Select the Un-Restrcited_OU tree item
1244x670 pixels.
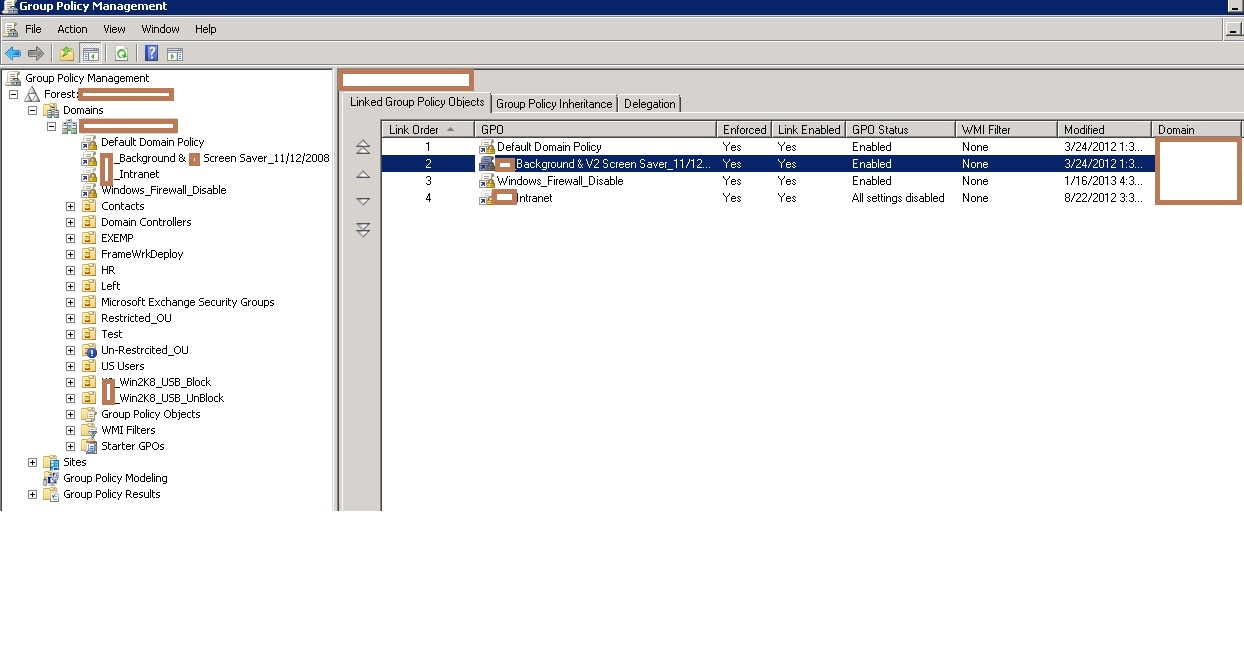(147, 349)
